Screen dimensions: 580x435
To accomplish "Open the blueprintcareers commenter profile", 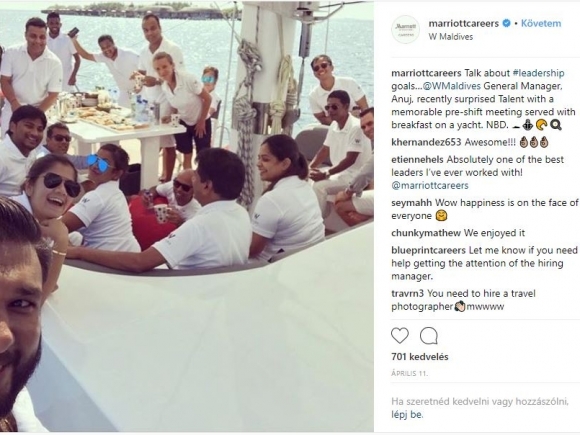I will click(x=428, y=250).
